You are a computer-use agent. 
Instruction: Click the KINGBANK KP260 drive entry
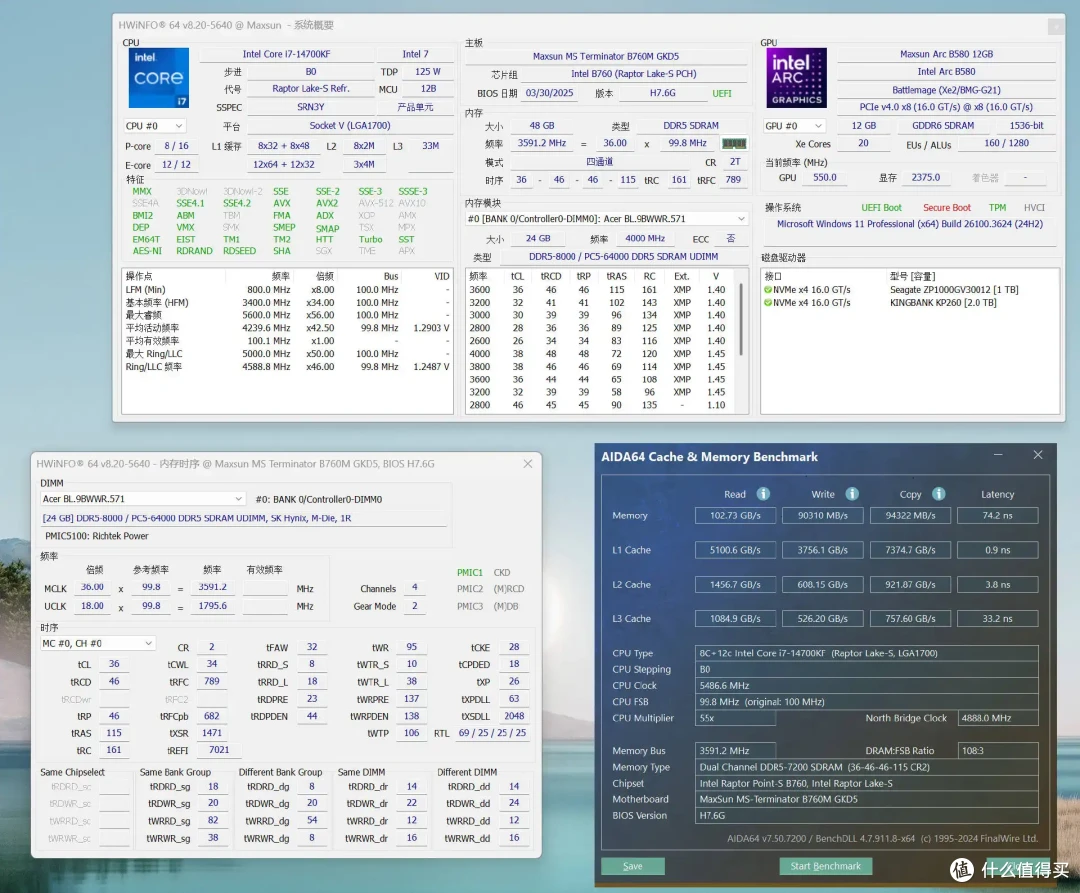tap(943, 303)
